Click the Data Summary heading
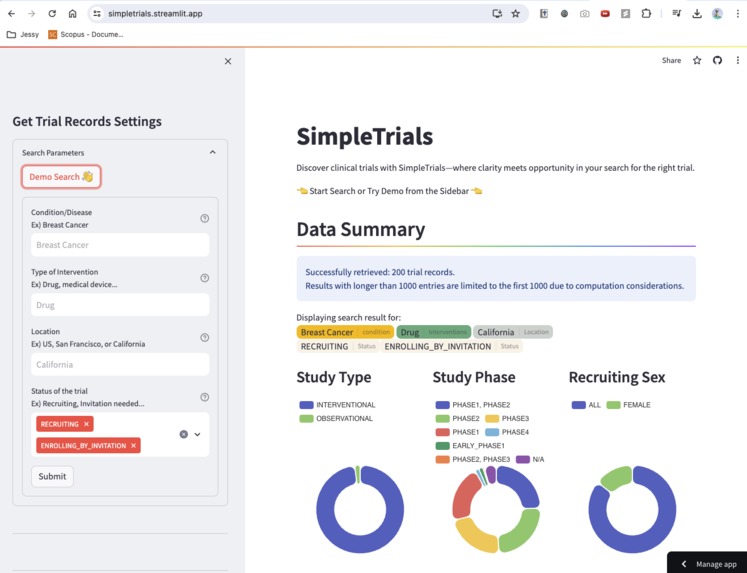 pyautogui.click(x=361, y=230)
